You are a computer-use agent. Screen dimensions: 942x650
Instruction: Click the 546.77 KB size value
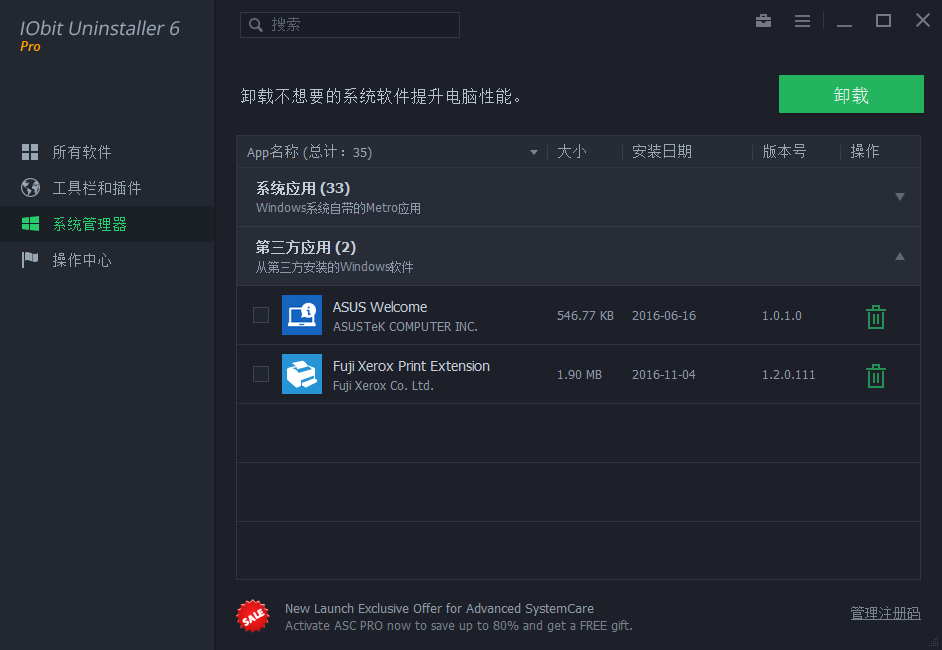(x=585, y=315)
